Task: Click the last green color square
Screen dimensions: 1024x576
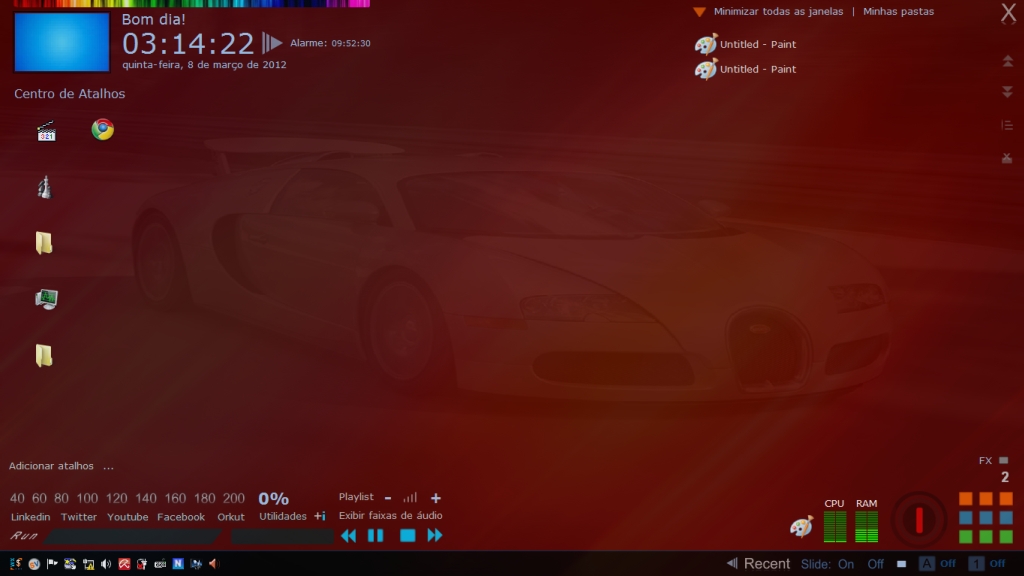Action: pyautogui.click(x=1006, y=537)
